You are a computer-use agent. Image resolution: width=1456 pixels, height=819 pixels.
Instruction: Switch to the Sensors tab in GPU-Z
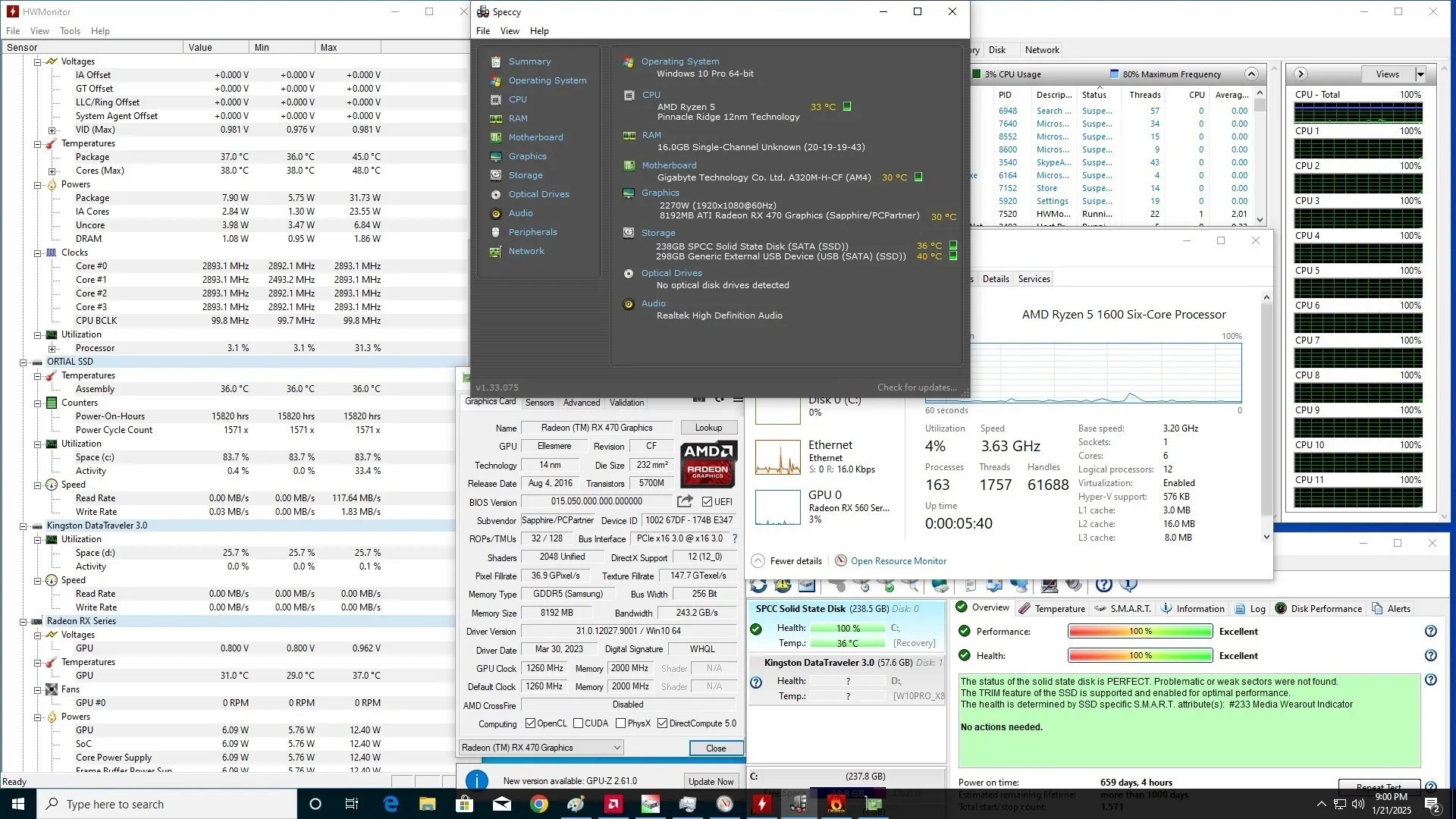coord(539,403)
